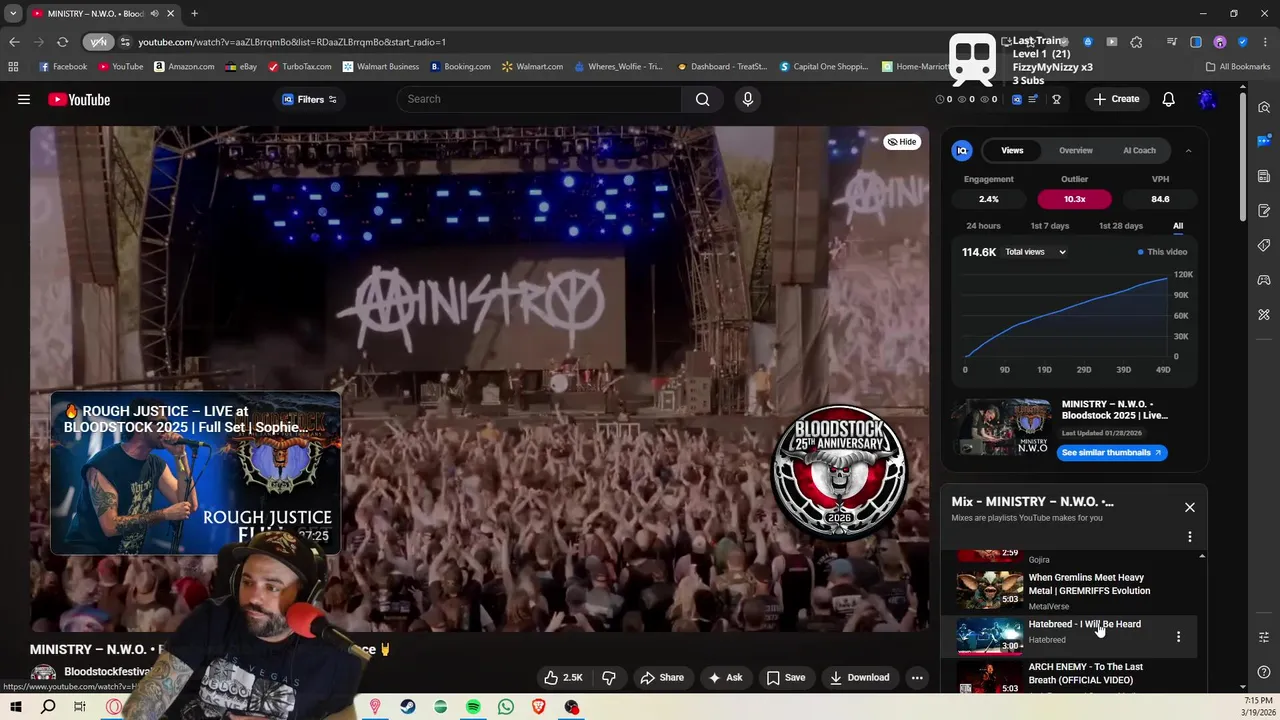The image size is (1280, 720).
Task: Open Mix playlist three-dot options
Action: pyautogui.click(x=1190, y=537)
